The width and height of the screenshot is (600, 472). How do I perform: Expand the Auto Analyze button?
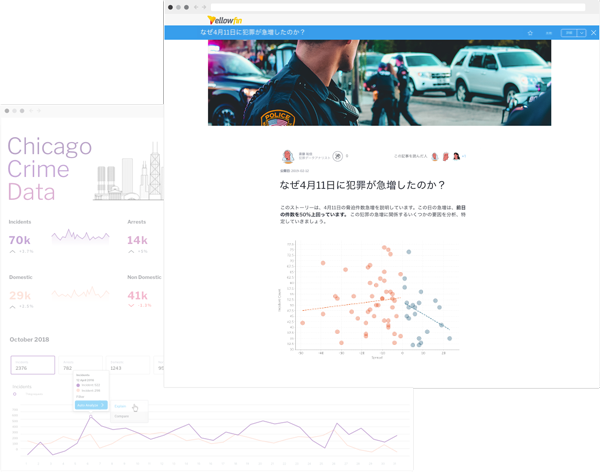click(91, 405)
